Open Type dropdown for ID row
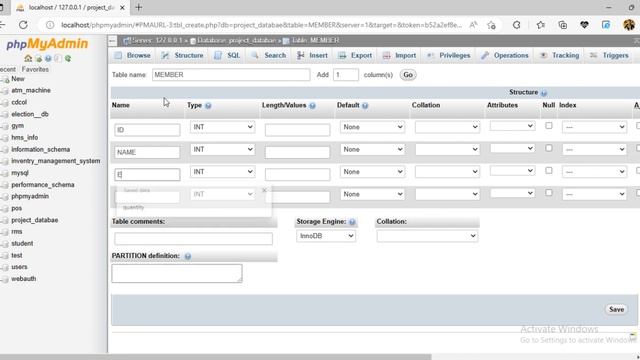The height and width of the screenshot is (360, 640). pyautogui.click(x=222, y=127)
